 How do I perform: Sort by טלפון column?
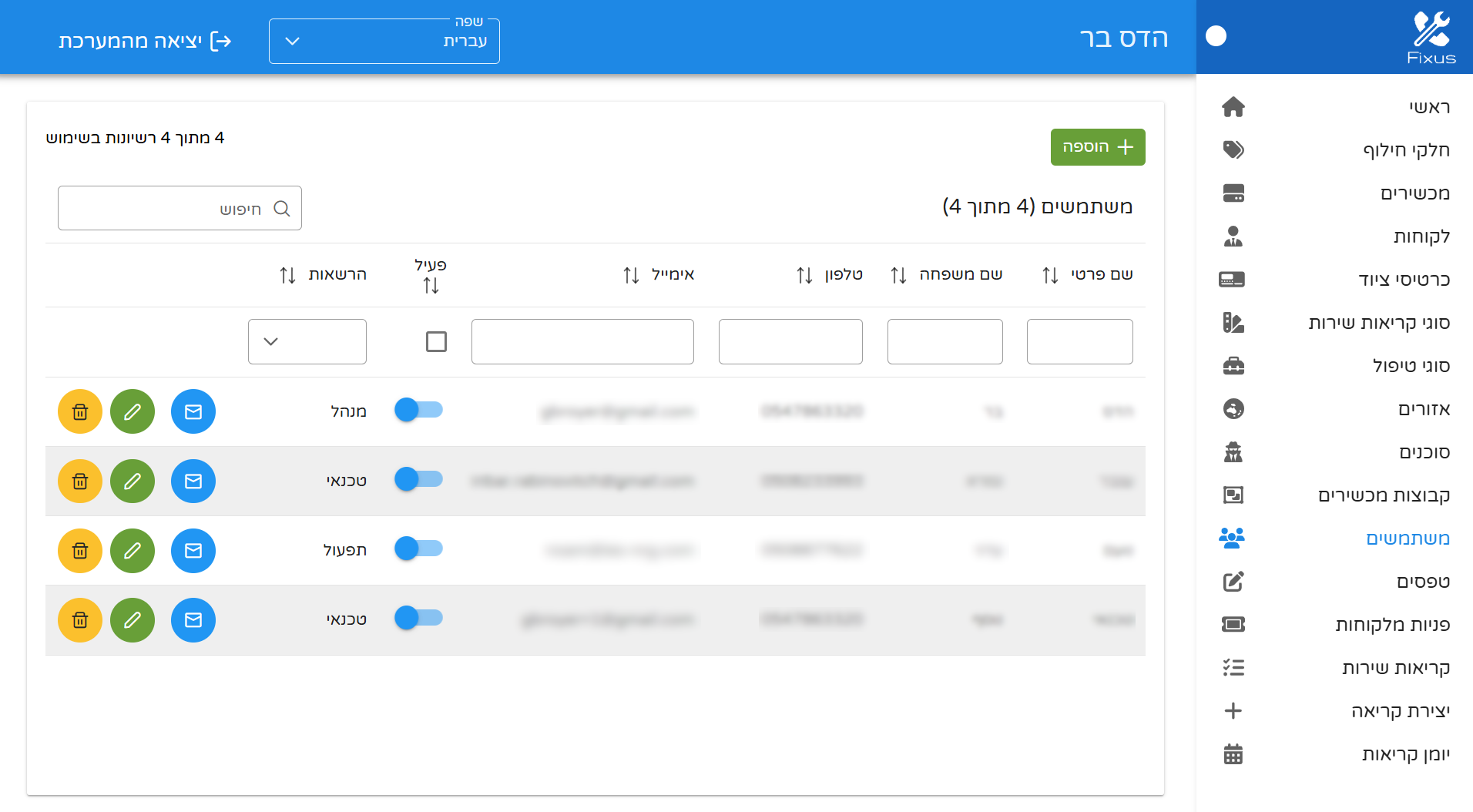[804, 275]
